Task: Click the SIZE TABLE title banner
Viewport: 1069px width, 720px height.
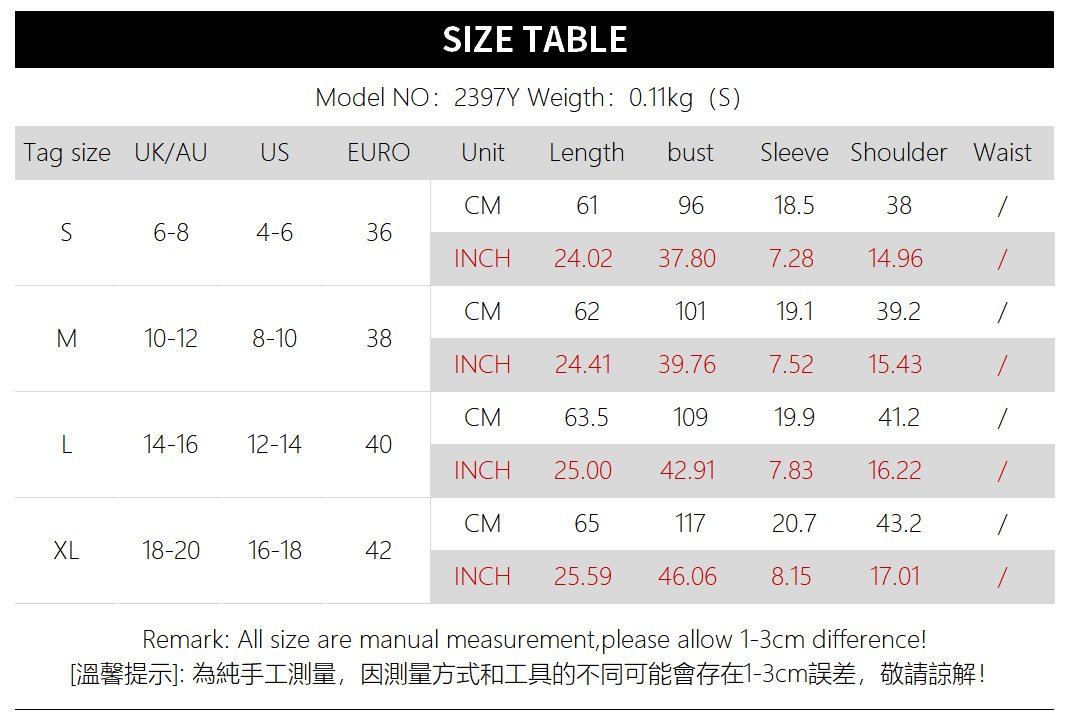Action: (534, 39)
